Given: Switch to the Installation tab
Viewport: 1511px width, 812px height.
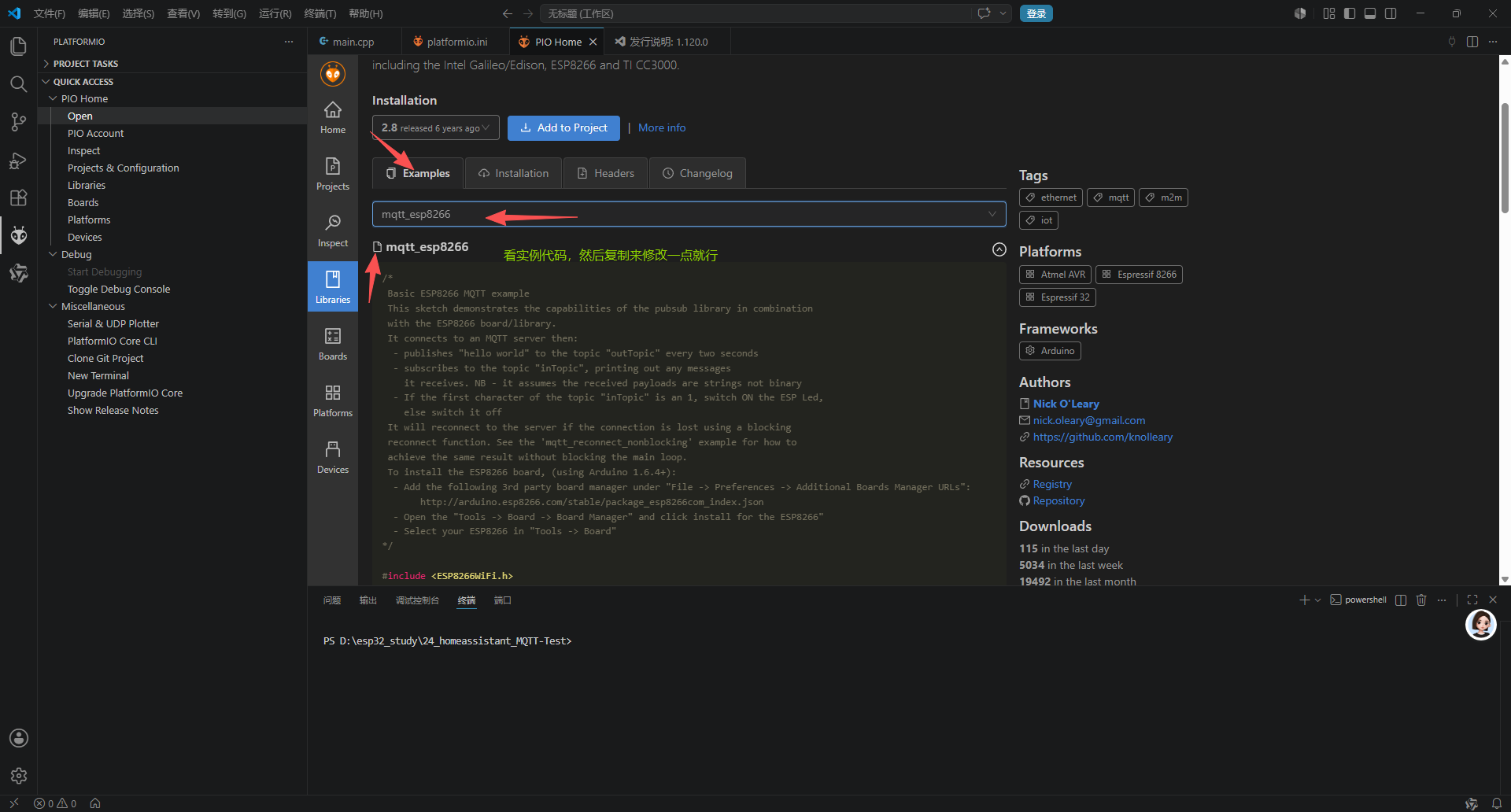Looking at the screenshot, I should click(513, 173).
